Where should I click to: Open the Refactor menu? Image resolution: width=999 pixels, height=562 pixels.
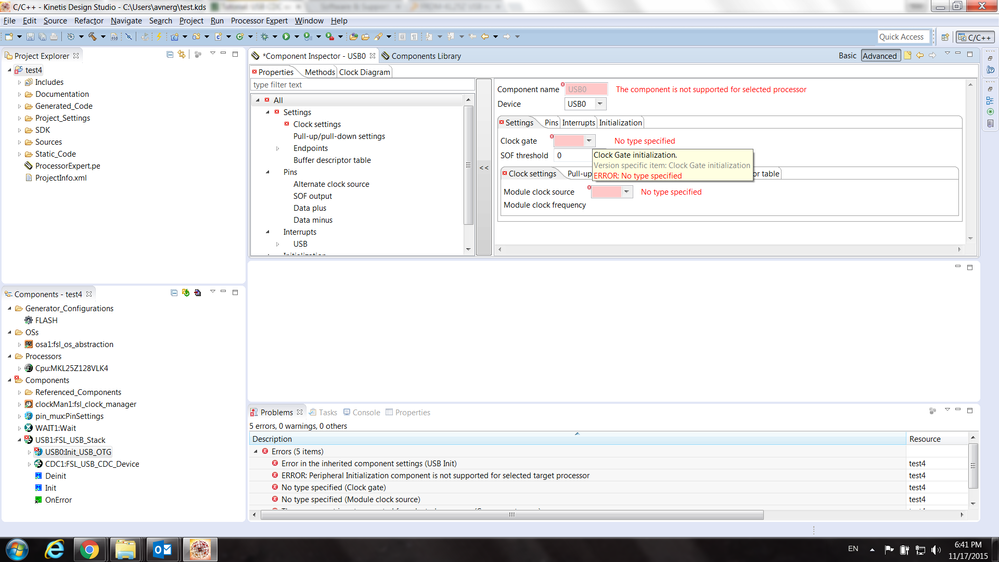pos(89,21)
